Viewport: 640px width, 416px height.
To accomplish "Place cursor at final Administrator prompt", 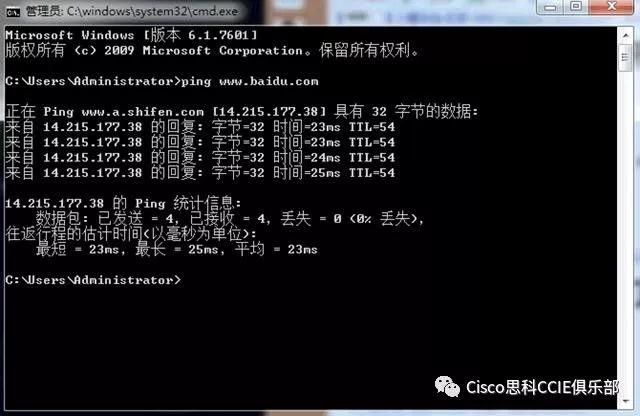I will pos(184,280).
